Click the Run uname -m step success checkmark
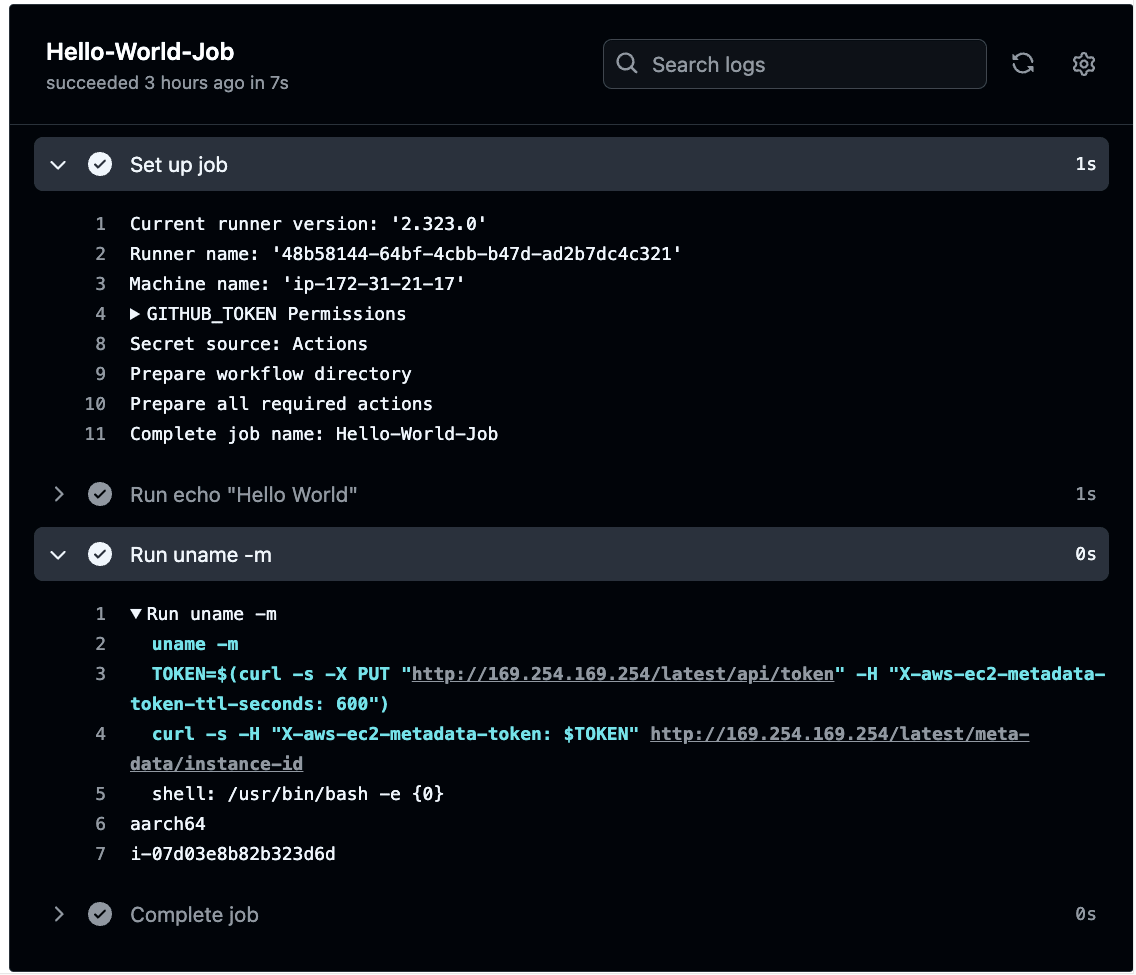 (x=100, y=554)
